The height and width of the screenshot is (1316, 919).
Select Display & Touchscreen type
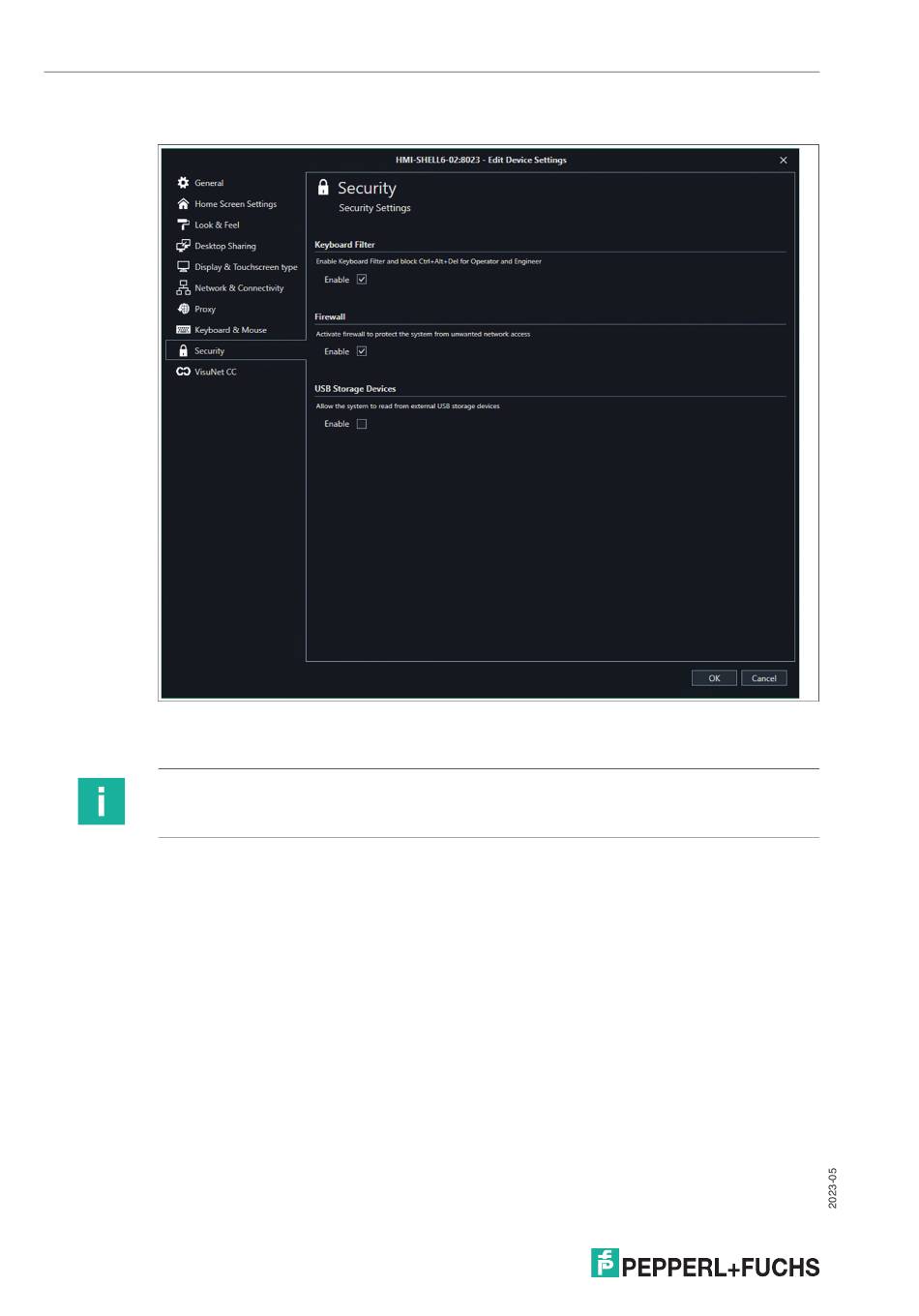point(246,267)
